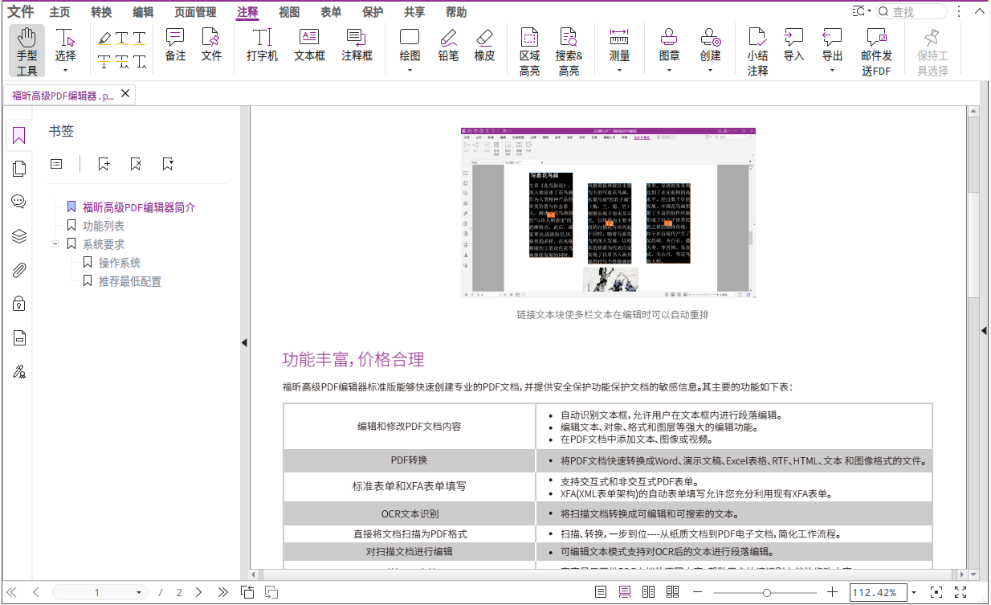991x605 pixels.
Task: Click the 小结注释 summarize comments icon
Action: pyautogui.click(x=757, y=47)
